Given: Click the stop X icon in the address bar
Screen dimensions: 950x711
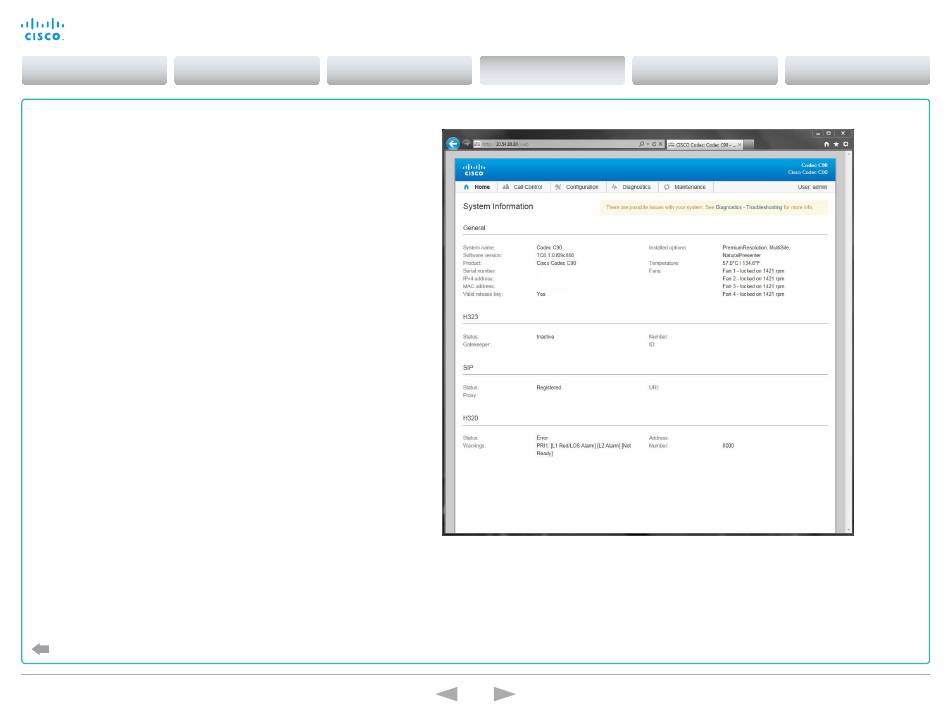Looking at the screenshot, I should click(x=660, y=144).
